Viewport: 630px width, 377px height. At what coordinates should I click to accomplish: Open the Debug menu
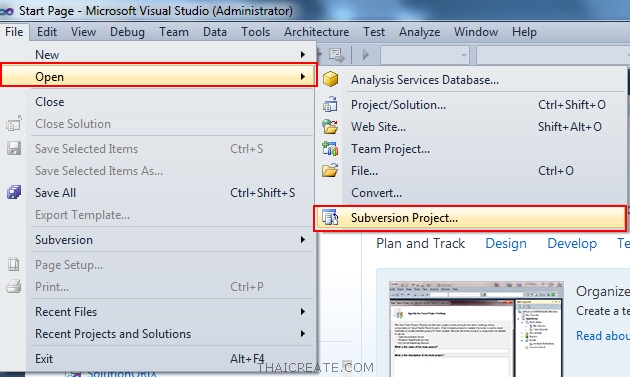coord(127,32)
